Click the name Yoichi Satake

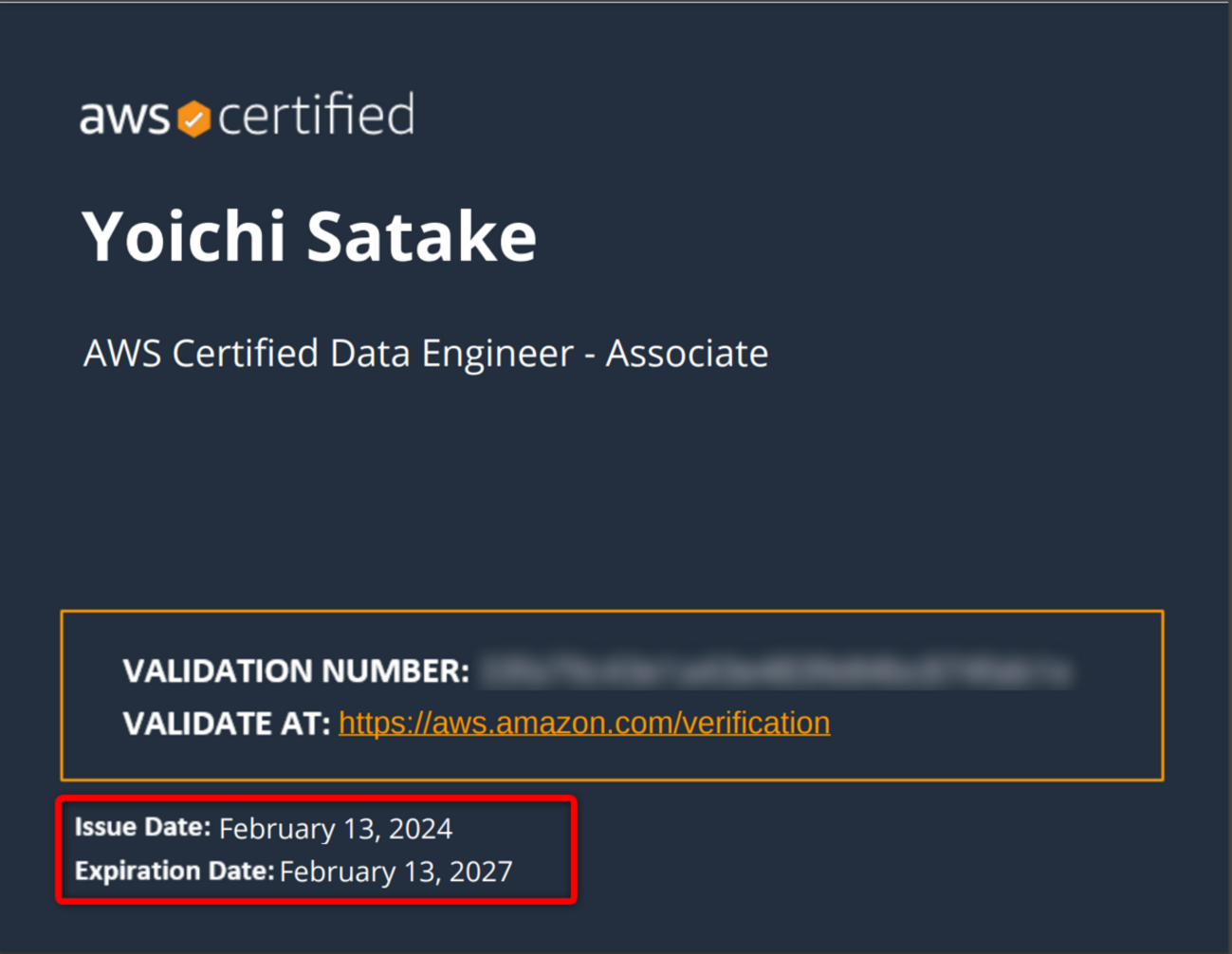point(309,236)
